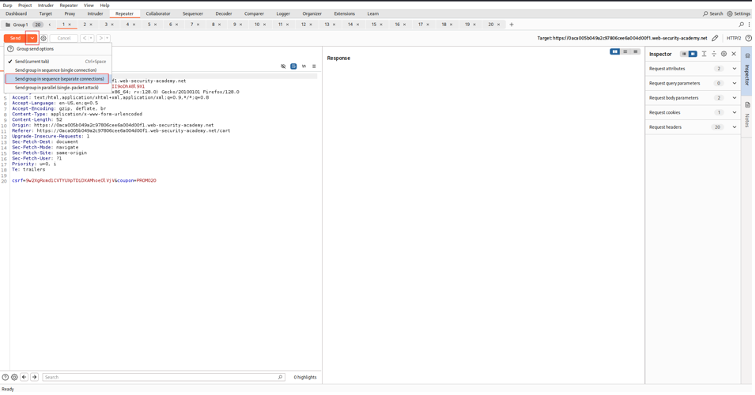755x395 pixels.
Task: Collapse the Send options dropdown arrow
Action: 32,38
